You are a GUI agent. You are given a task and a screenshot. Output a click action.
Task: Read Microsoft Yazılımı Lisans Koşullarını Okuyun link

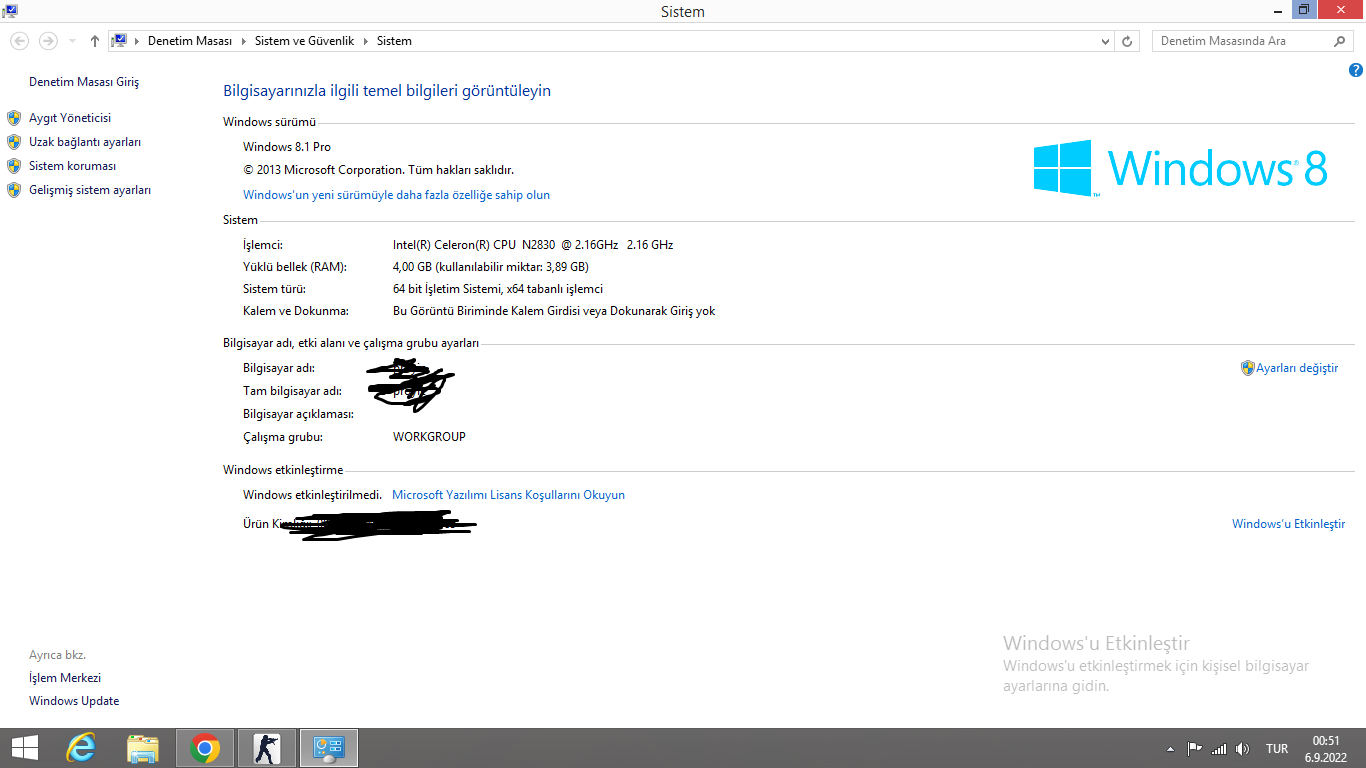click(x=508, y=495)
